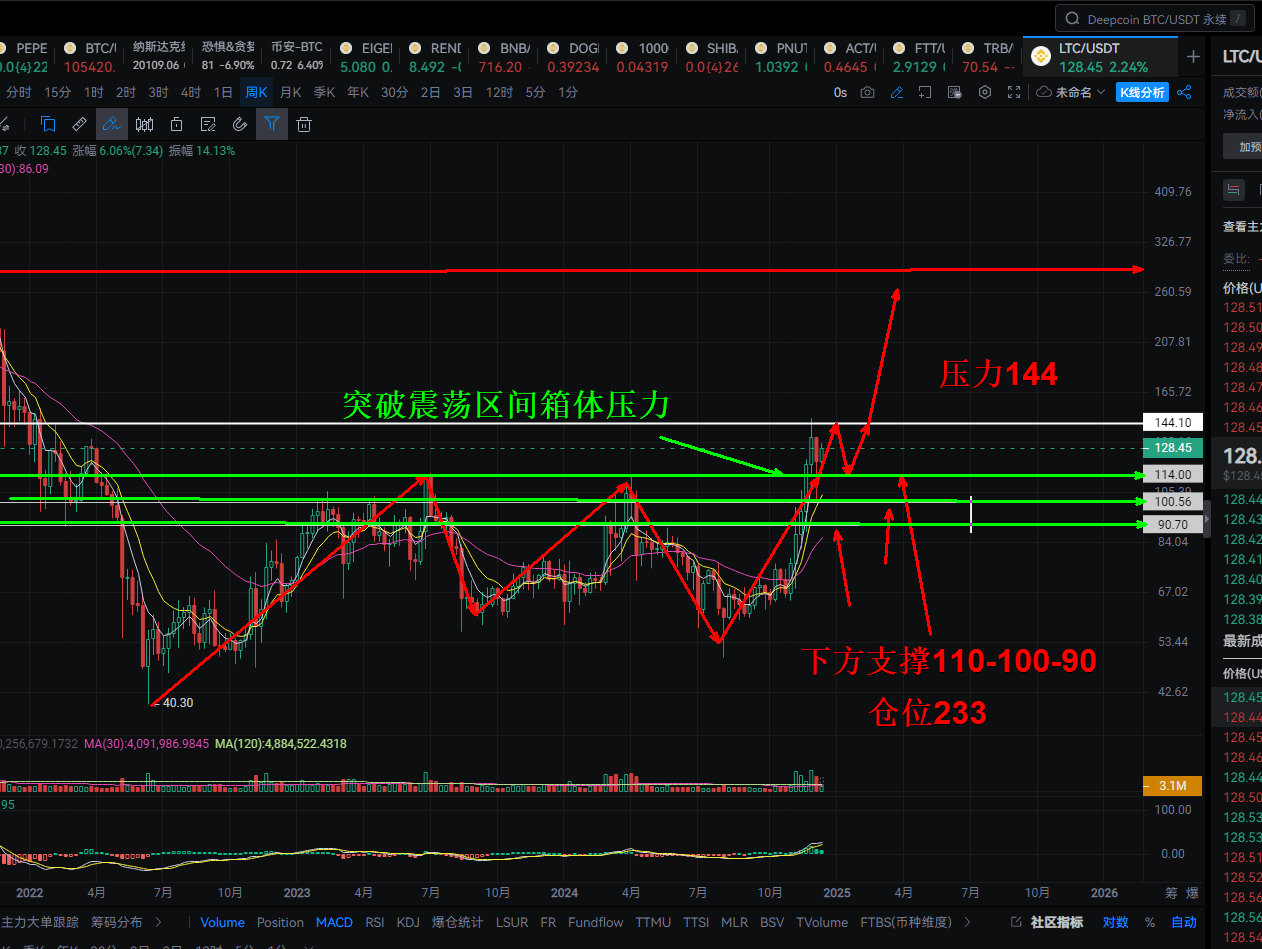Viewport: 1262px width, 949px height.
Task: Click the 90.70 green price label
Action: pyautogui.click(x=1173, y=524)
